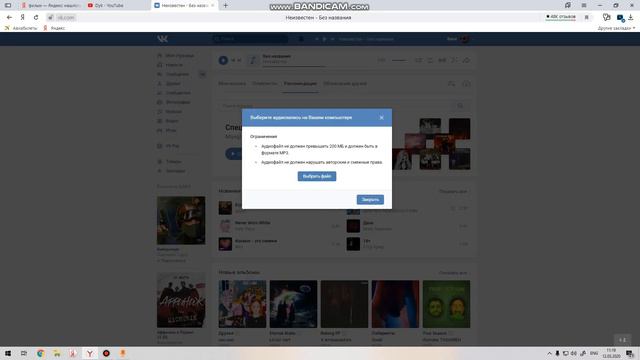Open a new browser tab with plus
The image size is (640, 360).
point(225,5)
